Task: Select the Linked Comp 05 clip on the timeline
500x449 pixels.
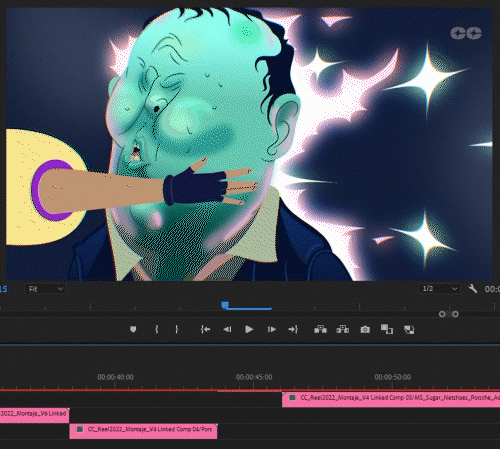Action: pyautogui.click(x=391, y=399)
